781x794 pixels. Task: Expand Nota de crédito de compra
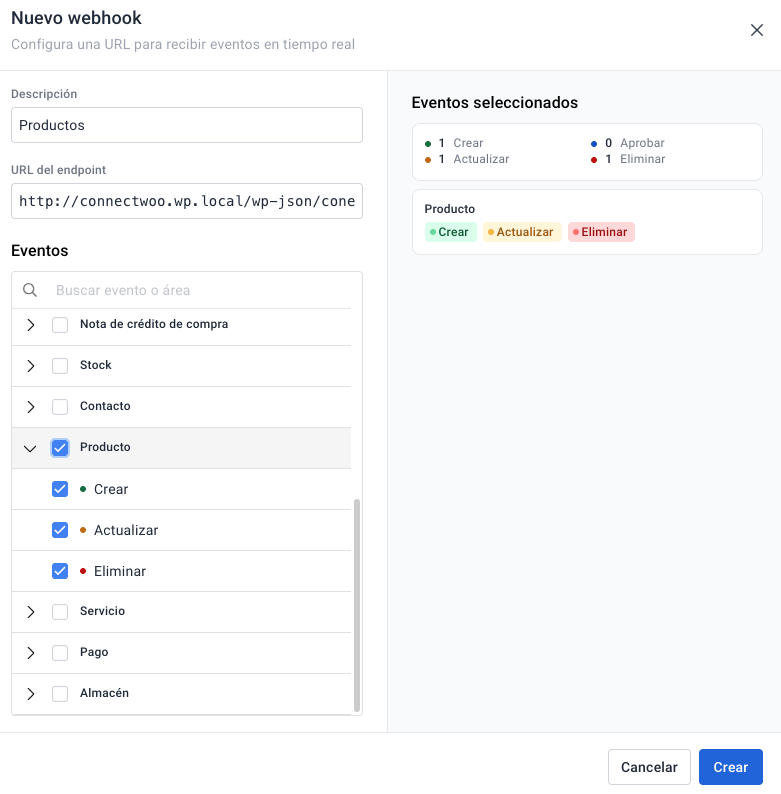pyautogui.click(x=30, y=325)
